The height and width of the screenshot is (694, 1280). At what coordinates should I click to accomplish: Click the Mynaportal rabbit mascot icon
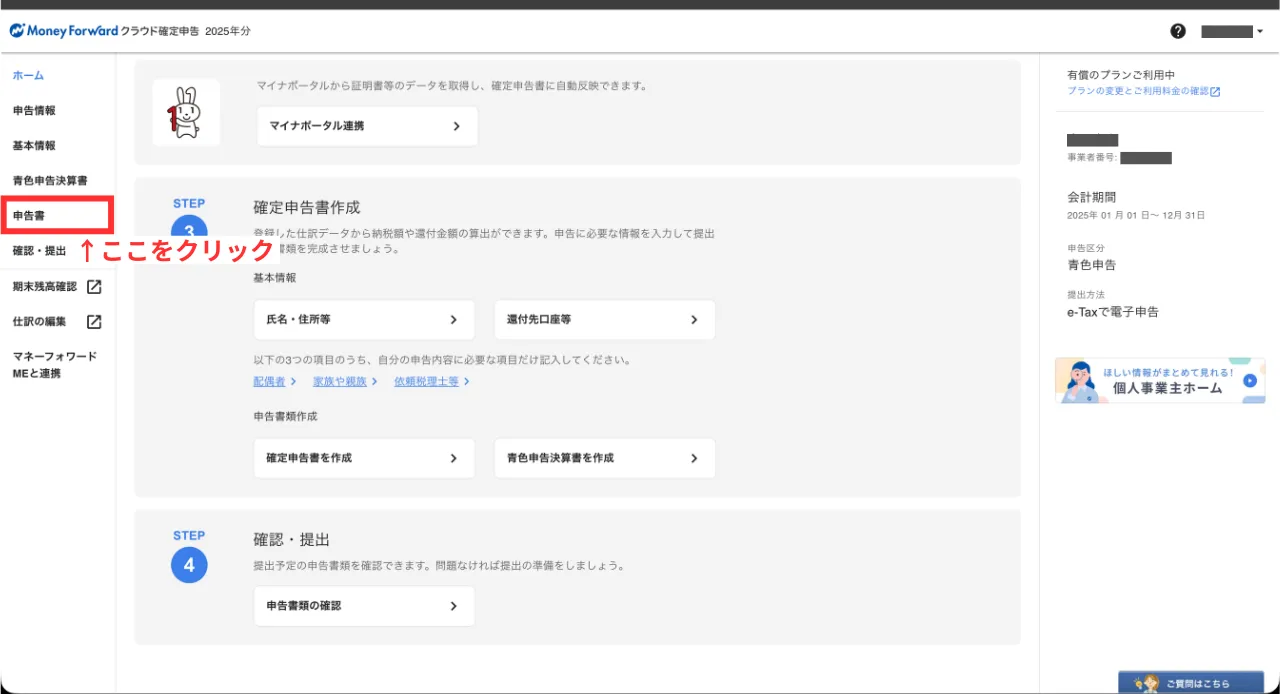point(186,112)
